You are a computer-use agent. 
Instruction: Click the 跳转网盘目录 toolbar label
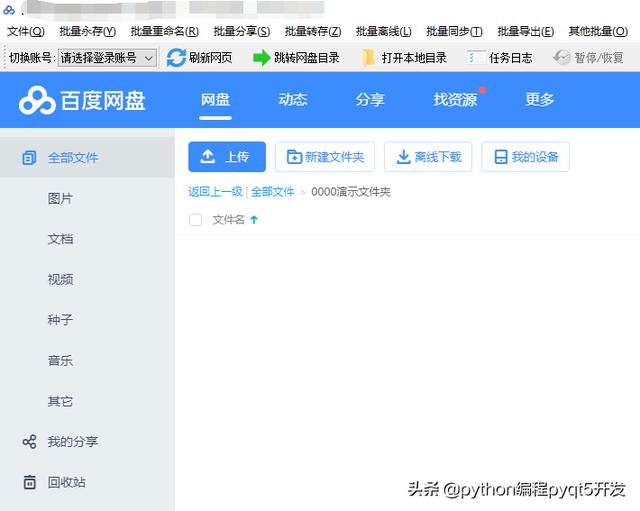[x=307, y=58]
